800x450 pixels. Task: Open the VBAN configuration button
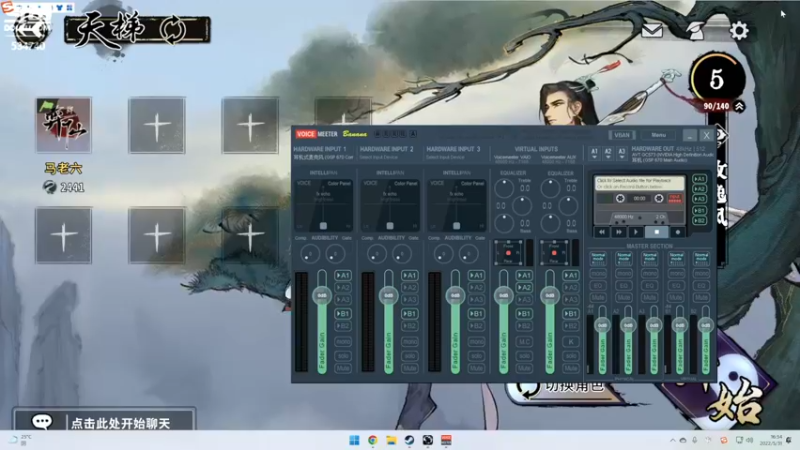coord(622,135)
